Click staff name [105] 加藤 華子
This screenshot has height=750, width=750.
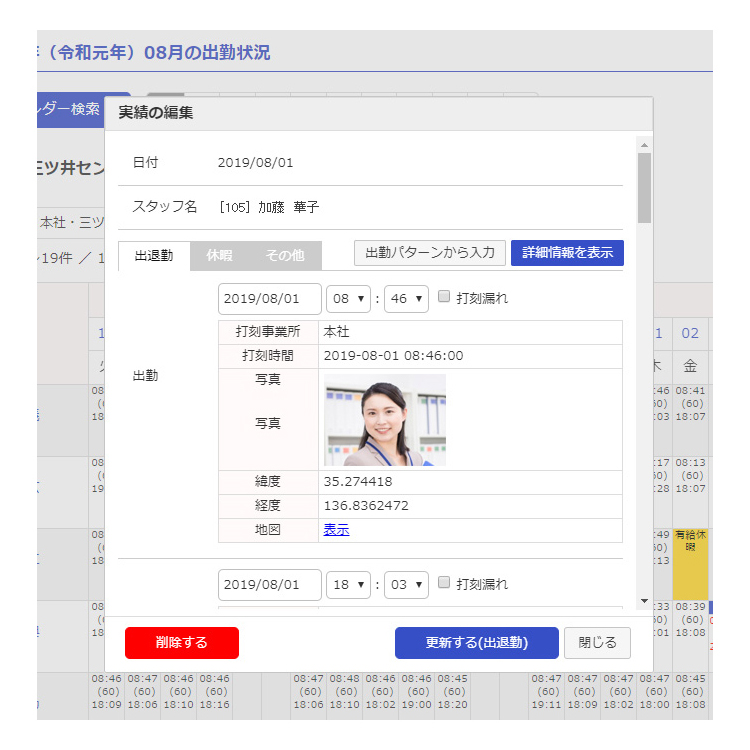pyautogui.click(x=269, y=207)
